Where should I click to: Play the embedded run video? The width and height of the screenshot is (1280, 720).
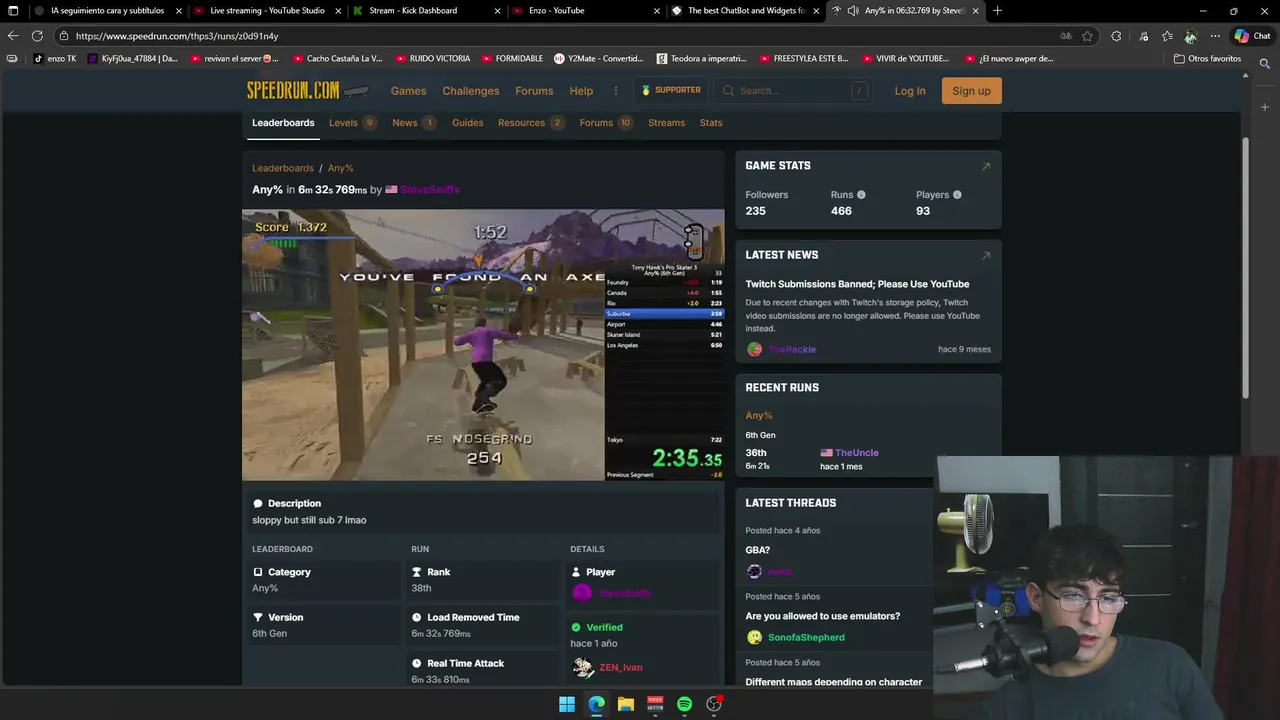tap(483, 345)
